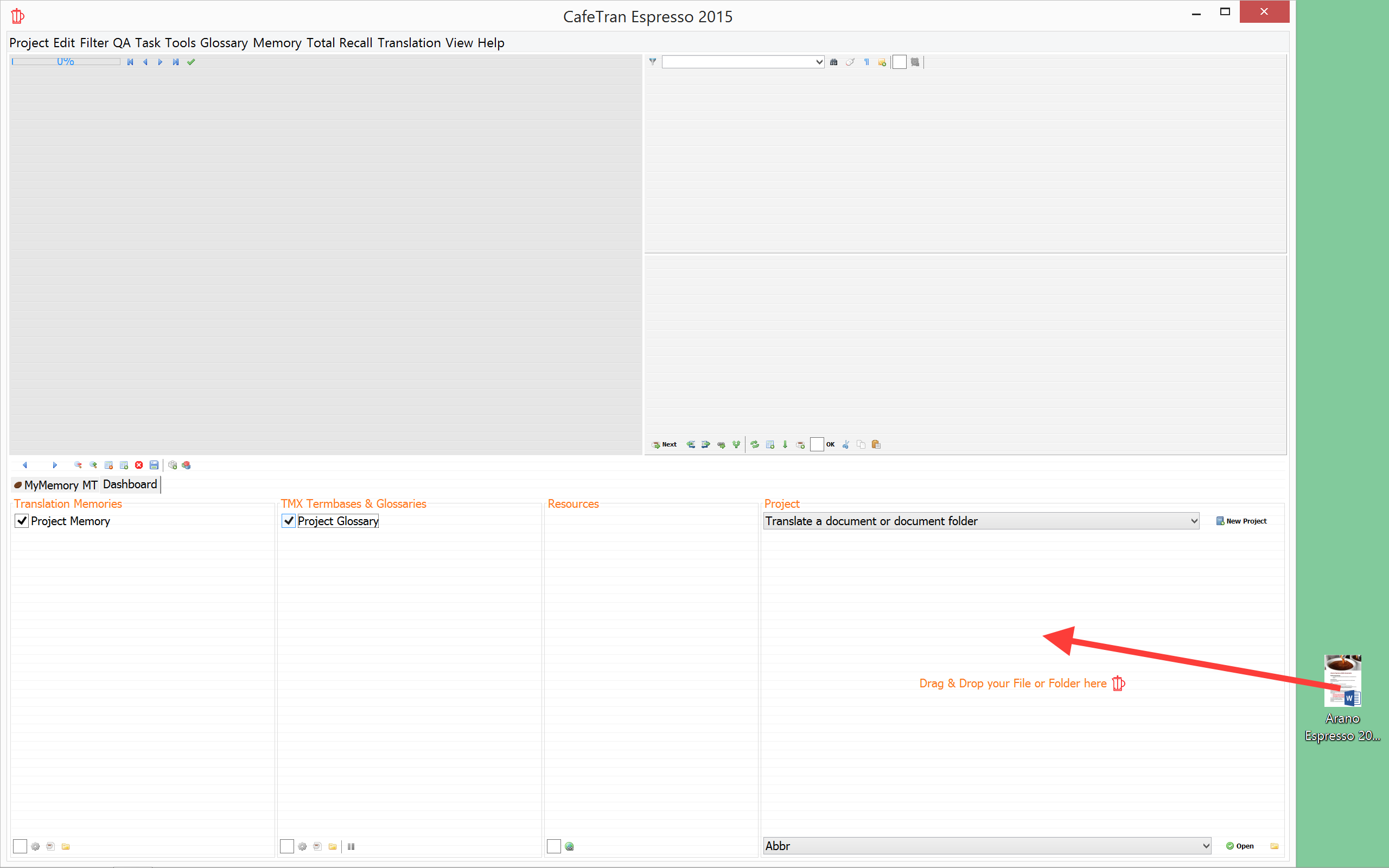Viewport: 1389px width, 868px height.
Task: Click the binoculars search icon
Action: pyautogui.click(x=834, y=62)
